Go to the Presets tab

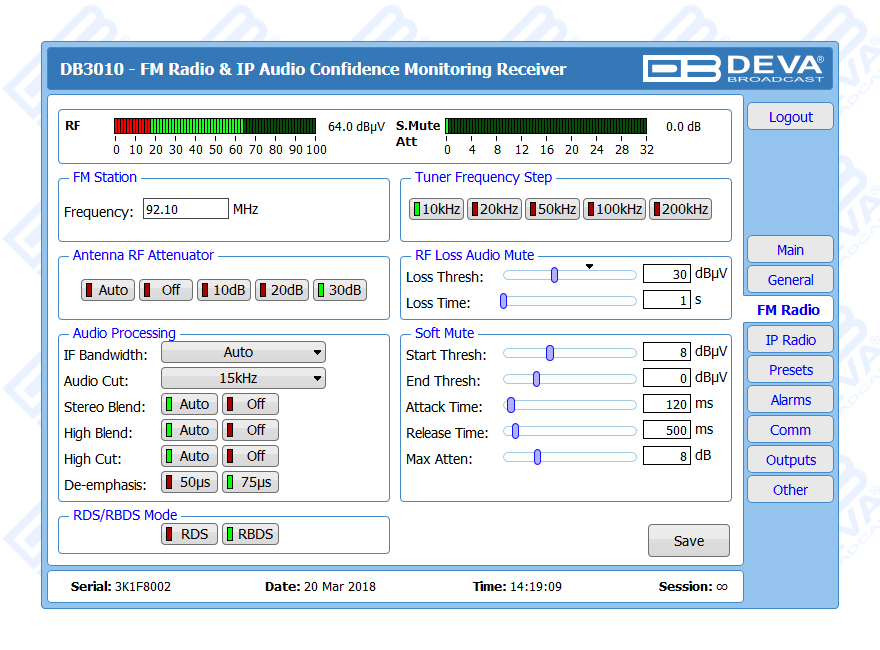(790, 370)
